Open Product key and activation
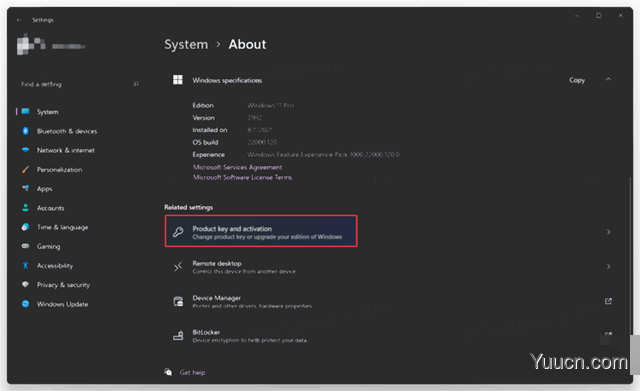The width and height of the screenshot is (640, 391). pos(261,231)
